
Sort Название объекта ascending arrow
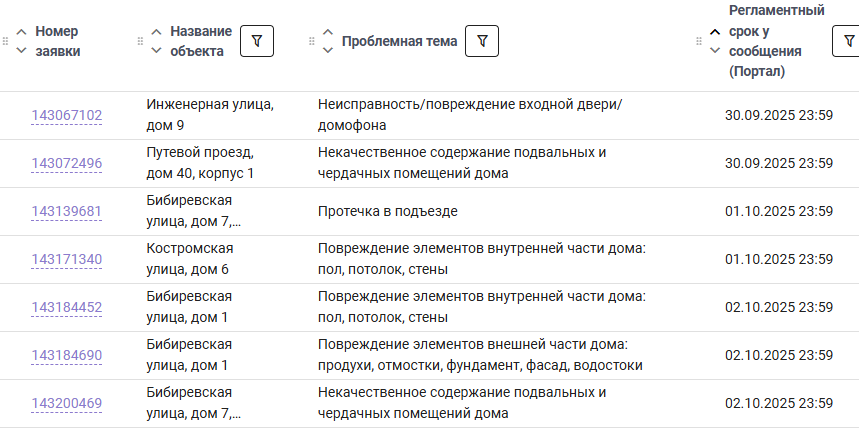(x=156, y=32)
